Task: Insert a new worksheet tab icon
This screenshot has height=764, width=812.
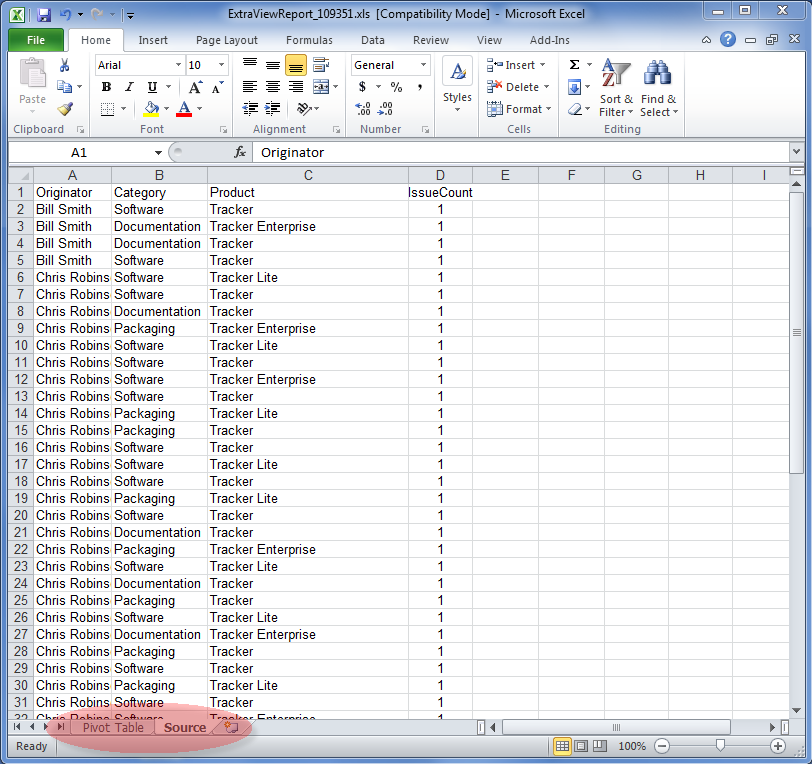Action: 231,727
